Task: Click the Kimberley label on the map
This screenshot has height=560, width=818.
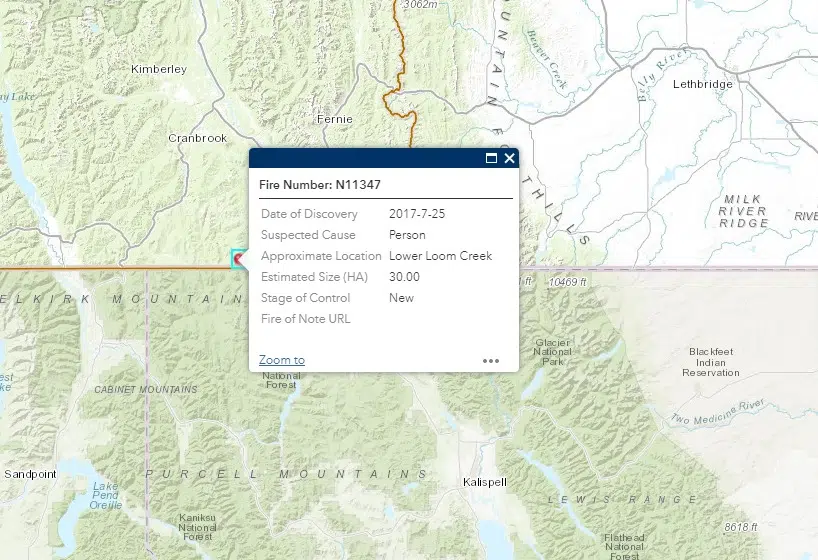Action: pyautogui.click(x=159, y=69)
